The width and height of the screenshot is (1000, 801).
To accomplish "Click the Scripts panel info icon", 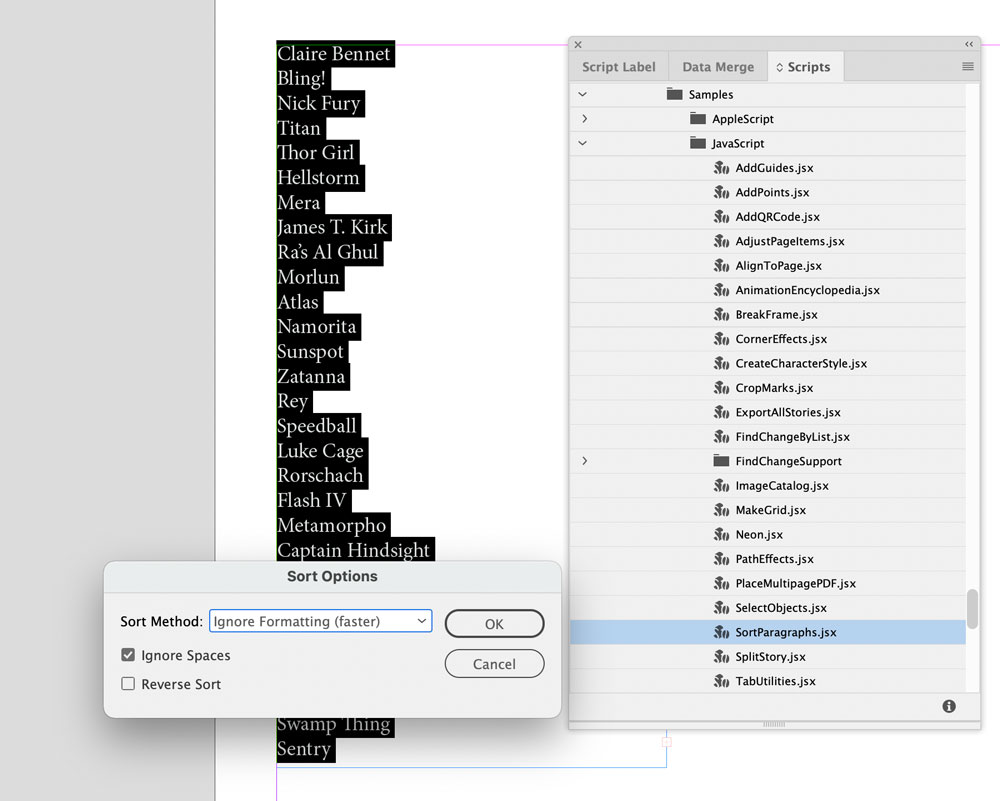I will [x=949, y=706].
